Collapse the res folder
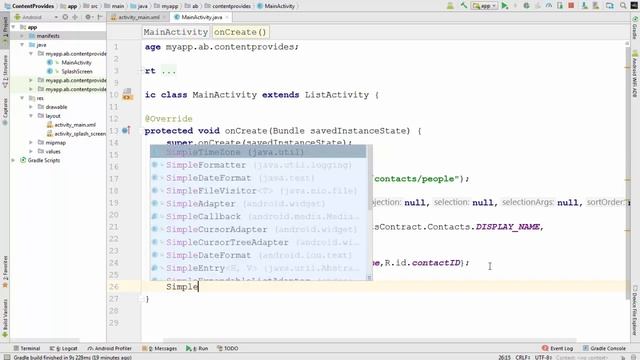Viewport: 640px width, 360px height. 22,98
